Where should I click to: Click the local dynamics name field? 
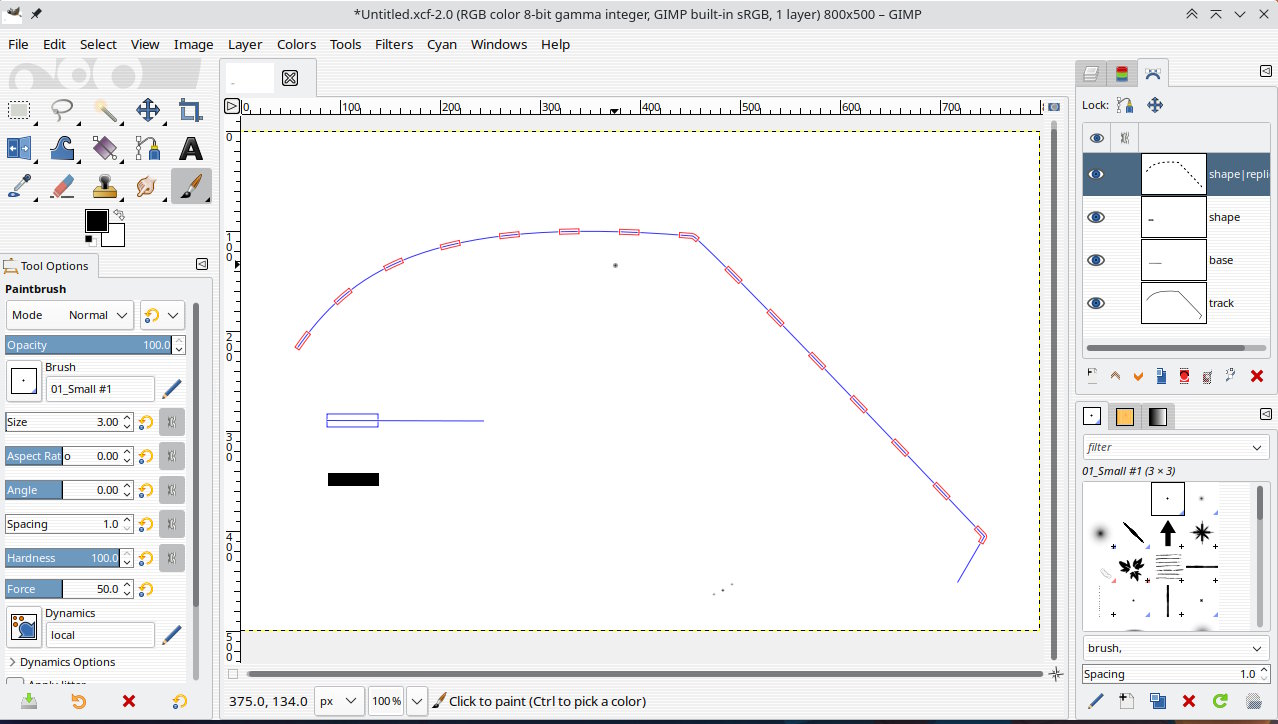[100, 635]
